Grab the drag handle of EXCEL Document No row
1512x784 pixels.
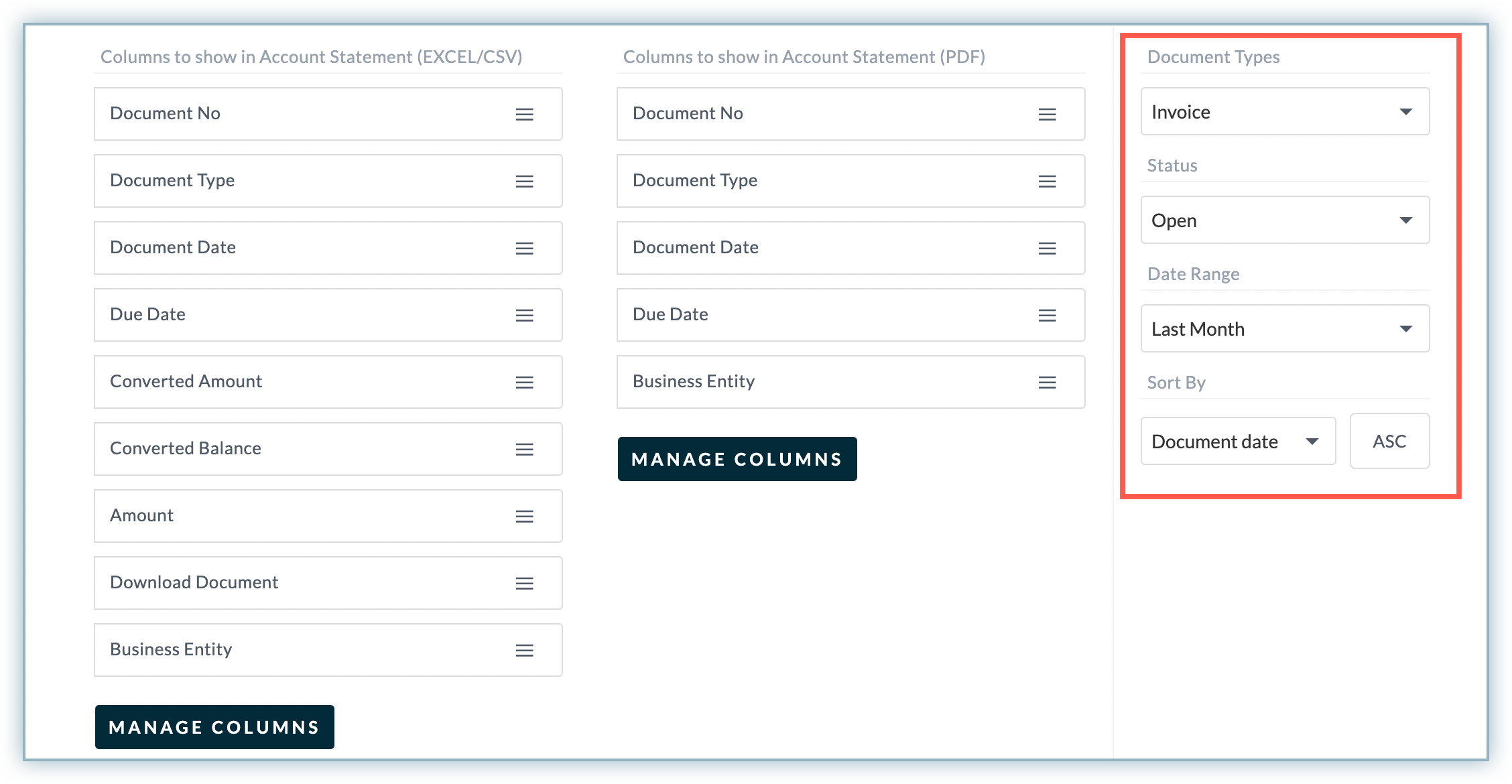[x=524, y=115]
